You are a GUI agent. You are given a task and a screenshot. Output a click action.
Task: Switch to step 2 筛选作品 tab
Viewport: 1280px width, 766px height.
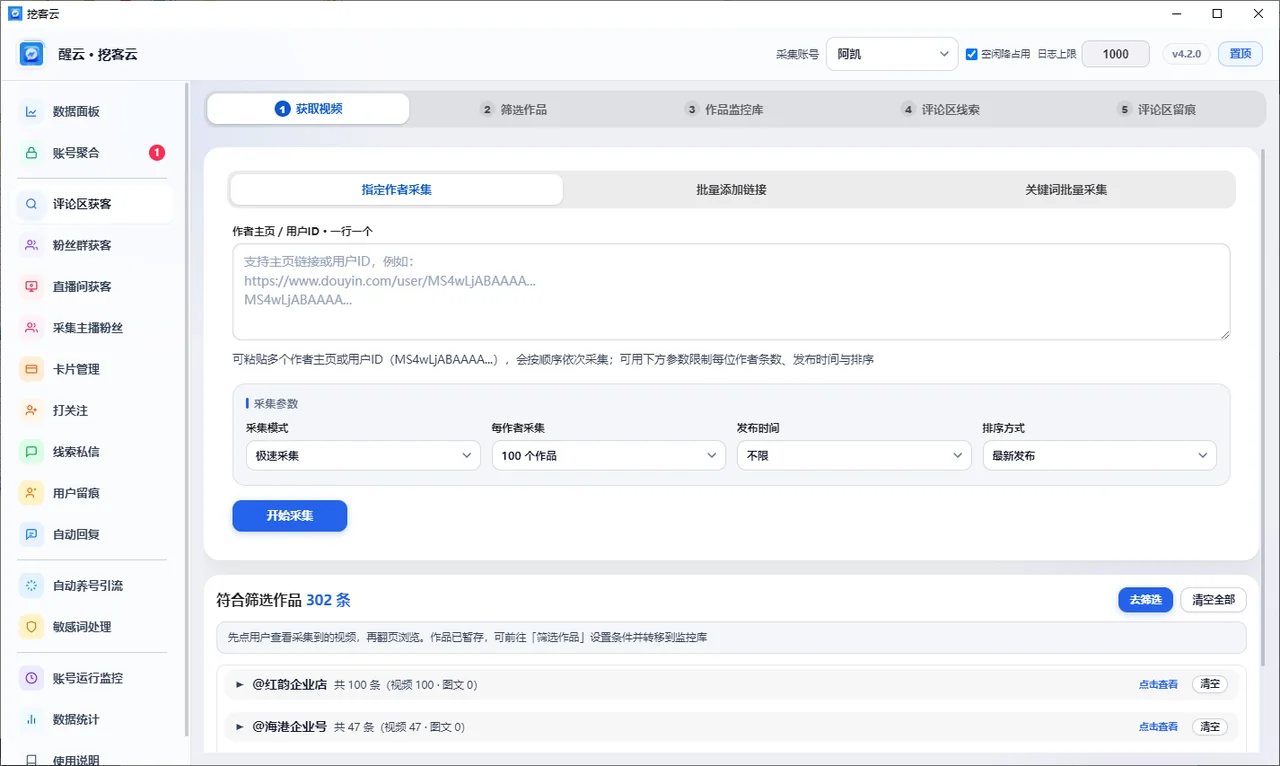[x=514, y=109]
